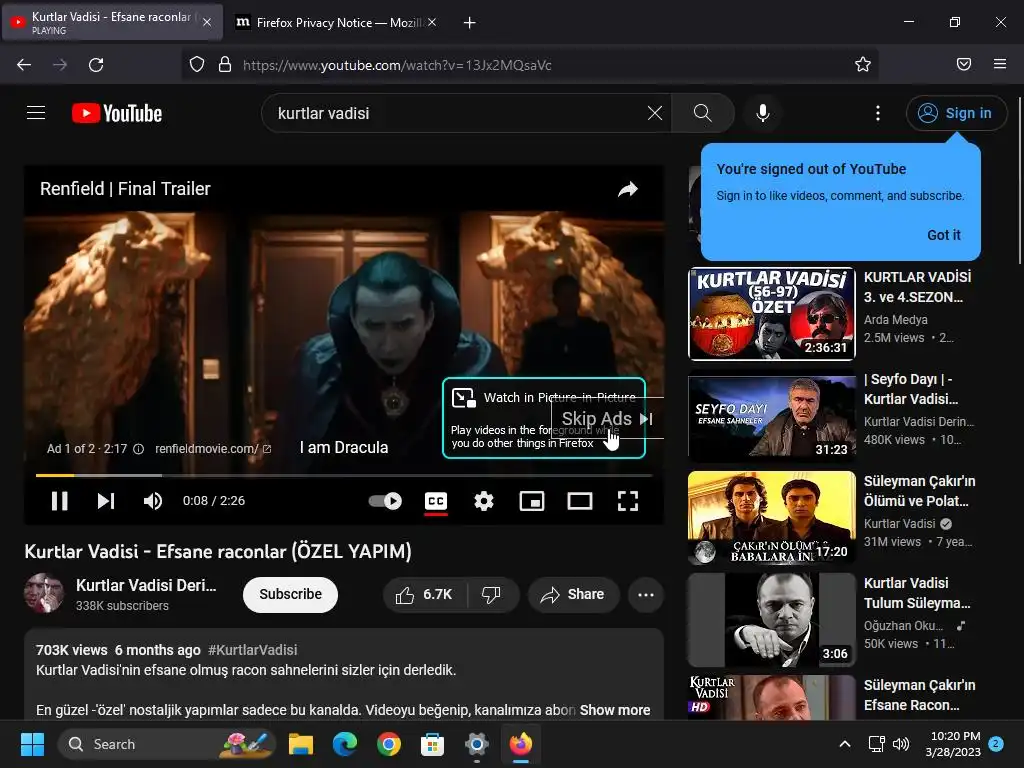Close the Firefox Privacy Notice tab
The height and width of the screenshot is (768, 1024).
[432, 22]
